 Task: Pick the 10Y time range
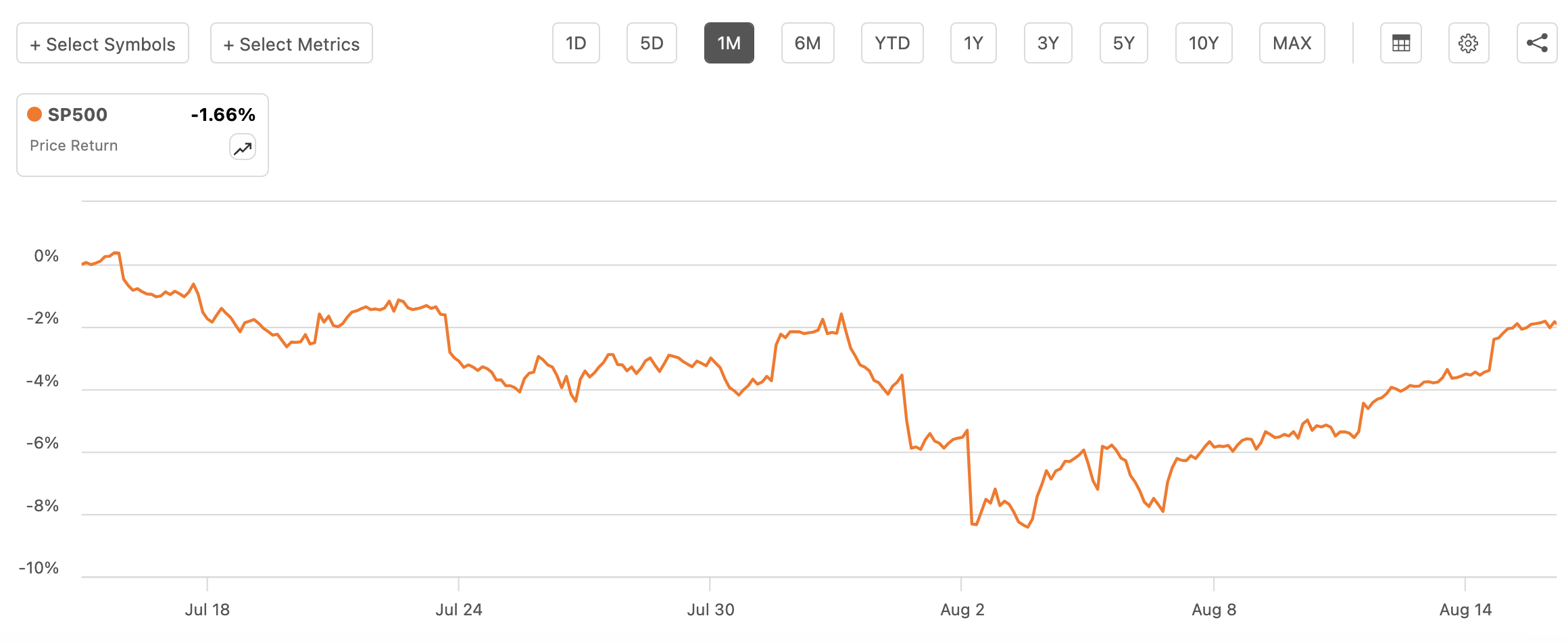click(1204, 43)
